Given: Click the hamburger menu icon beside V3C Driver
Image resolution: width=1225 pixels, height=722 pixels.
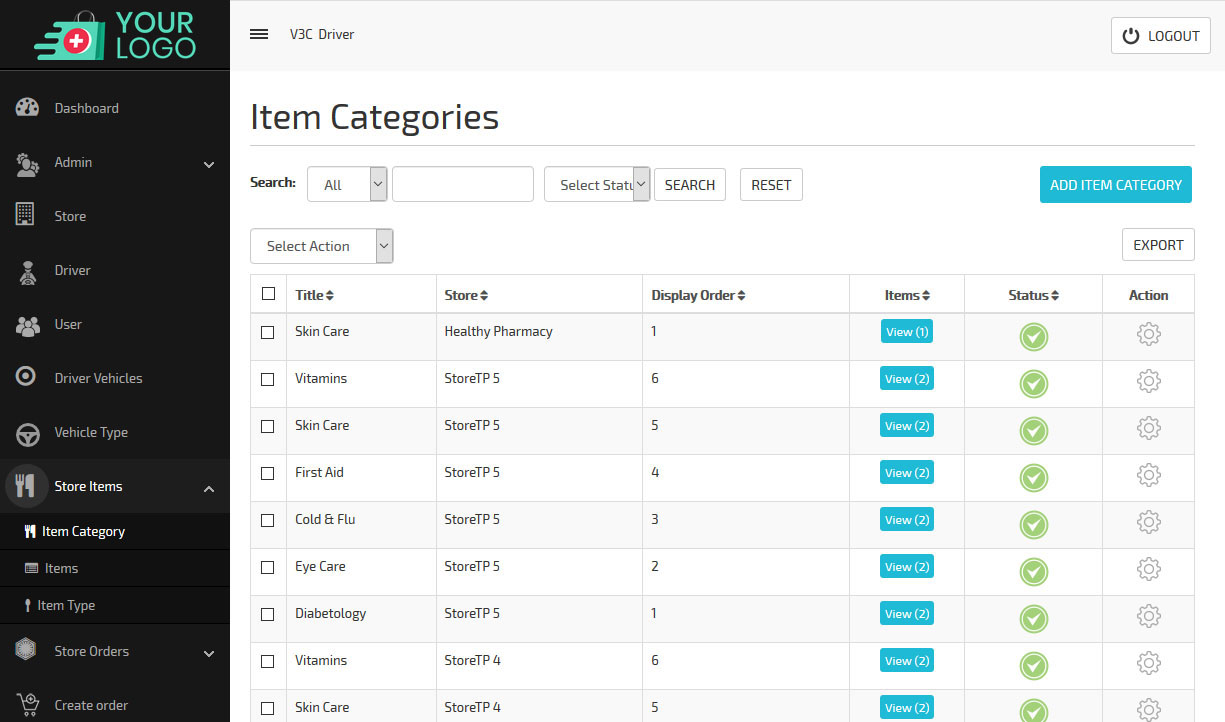Looking at the screenshot, I should click(259, 34).
